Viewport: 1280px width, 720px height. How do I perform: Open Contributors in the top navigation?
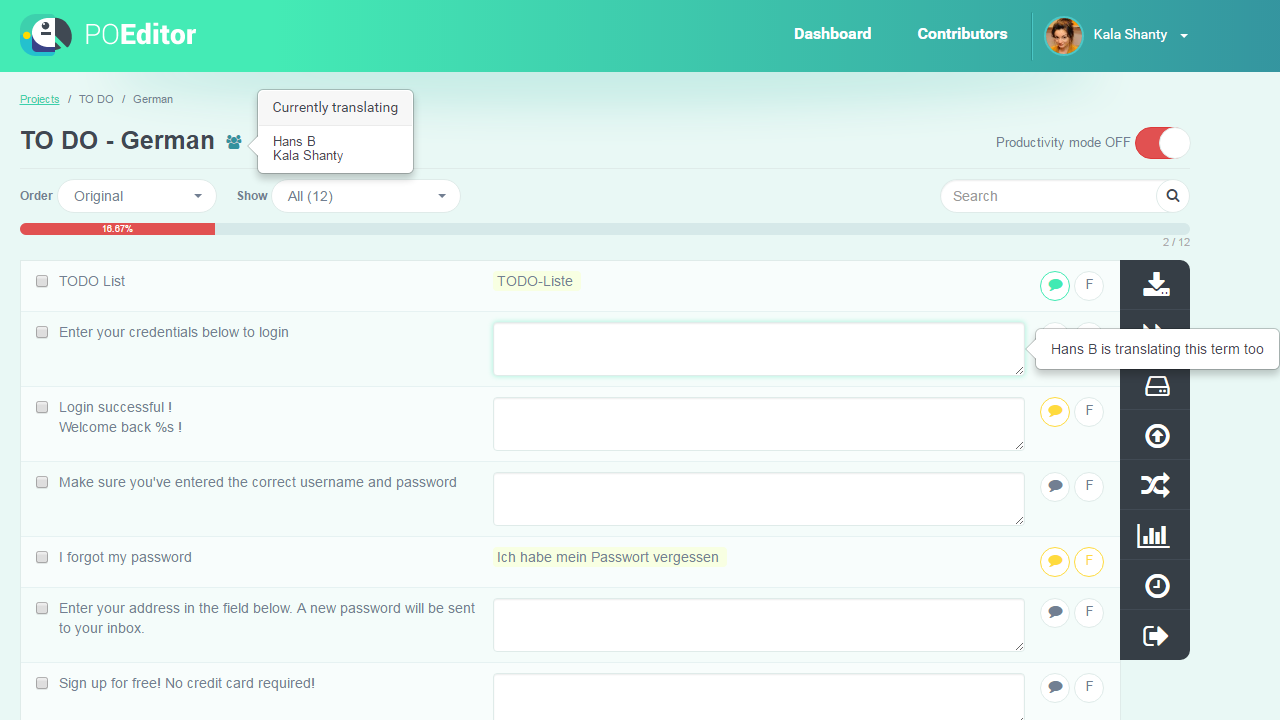962,34
